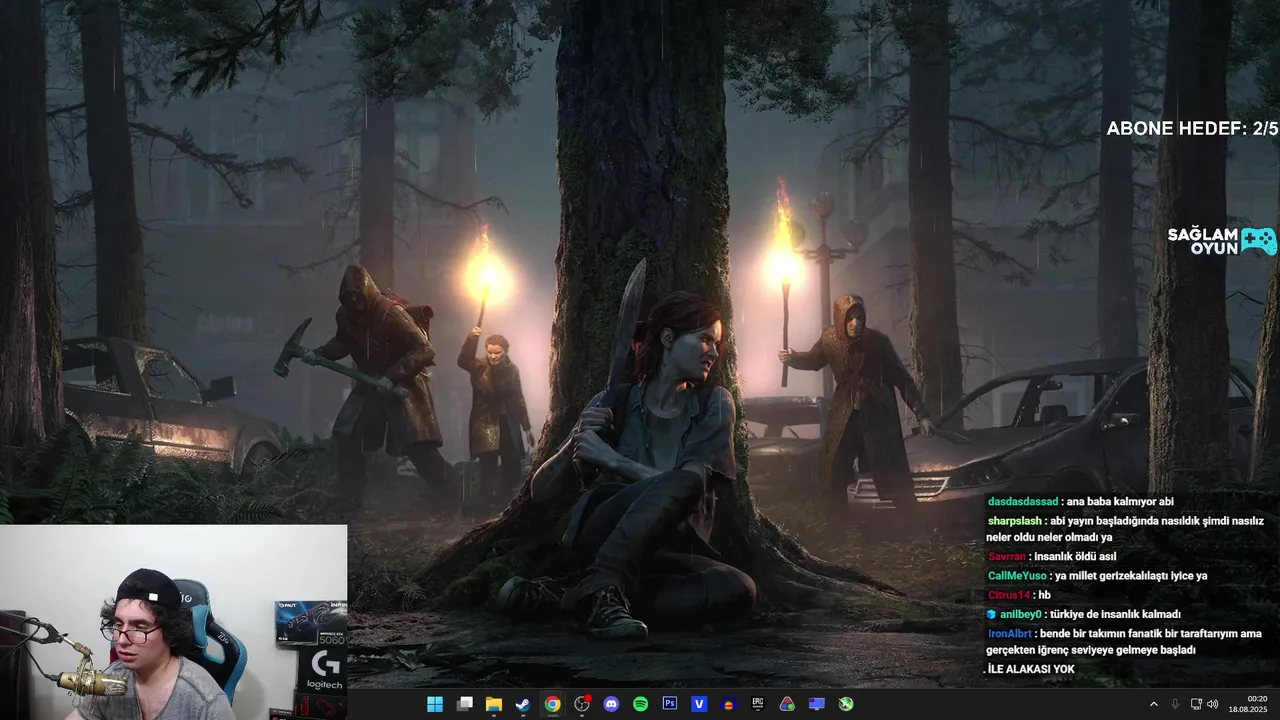Open the green circular app at the taskbar's end
Viewport: 1280px width, 720px height.
tap(846, 704)
